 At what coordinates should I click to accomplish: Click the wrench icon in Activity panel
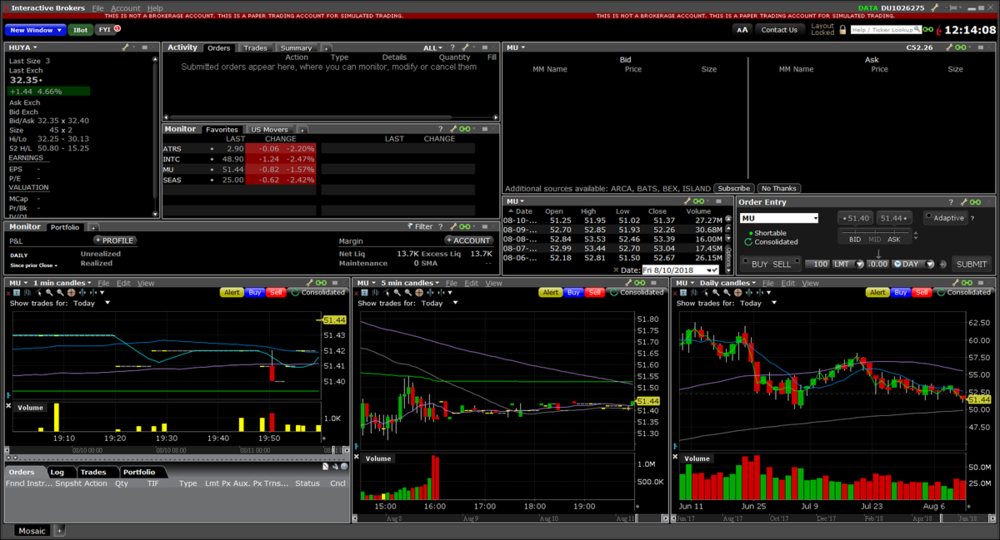[x=466, y=47]
